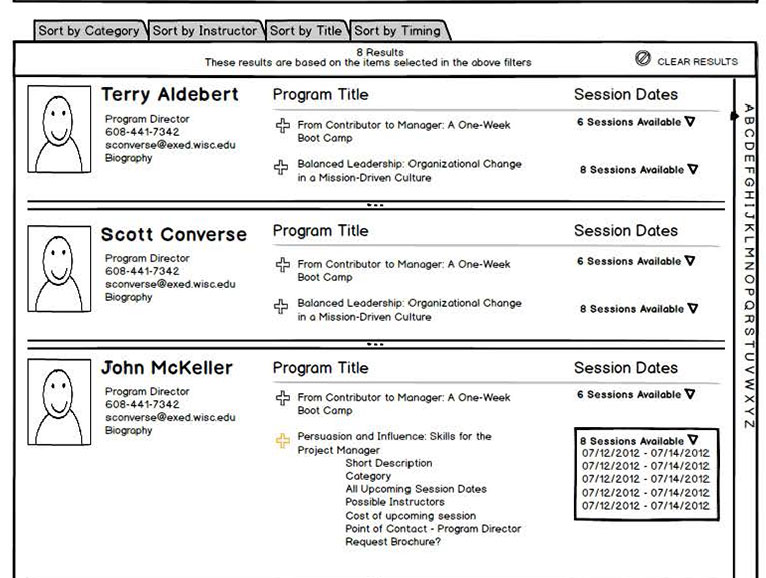Expand Scott Converse's Boot Camp program plus icon
The width and height of the screenshot is (766, 578).
(282, 265)
